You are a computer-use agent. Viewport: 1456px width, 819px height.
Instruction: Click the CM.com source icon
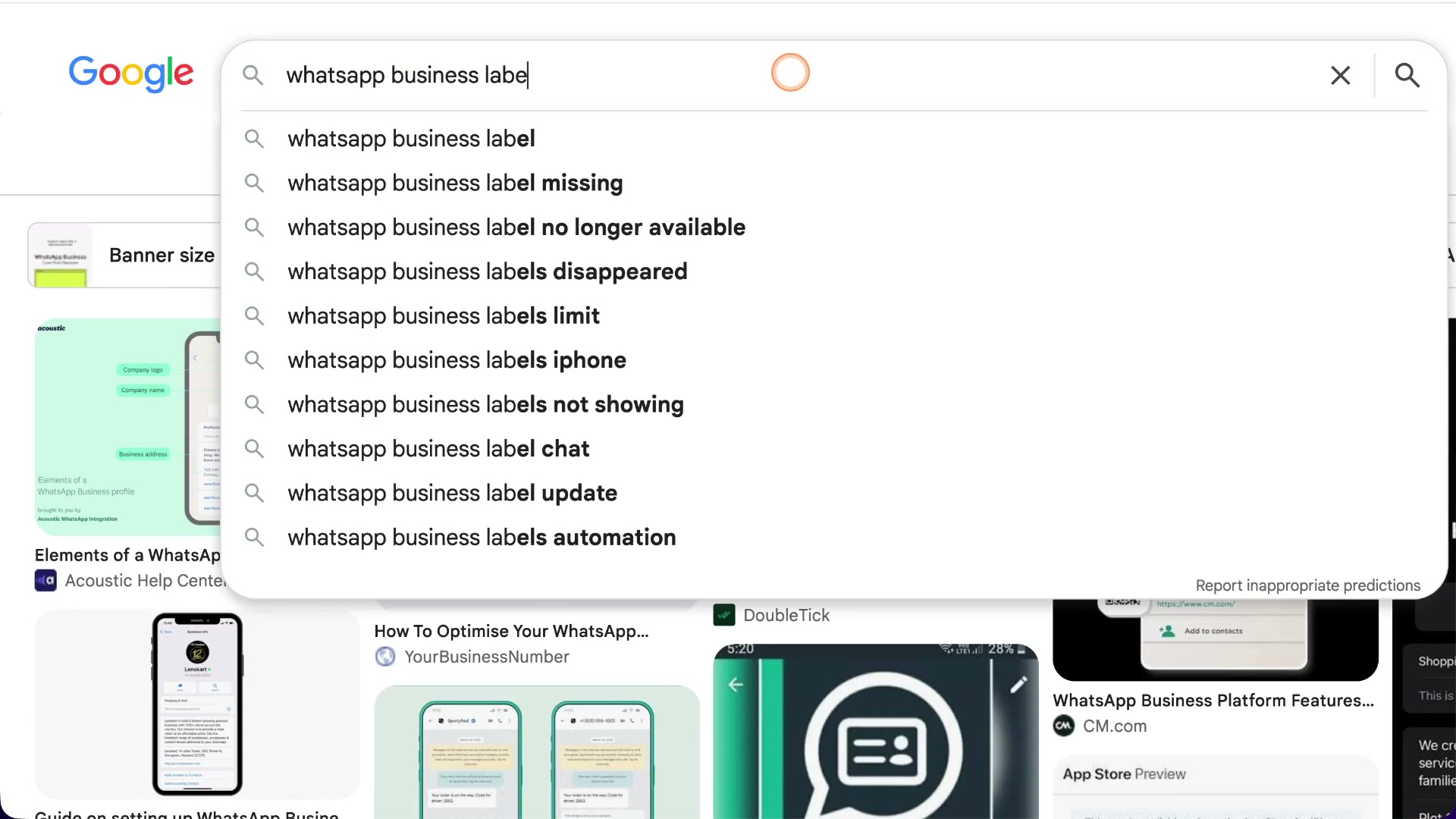coord(1064,726)
